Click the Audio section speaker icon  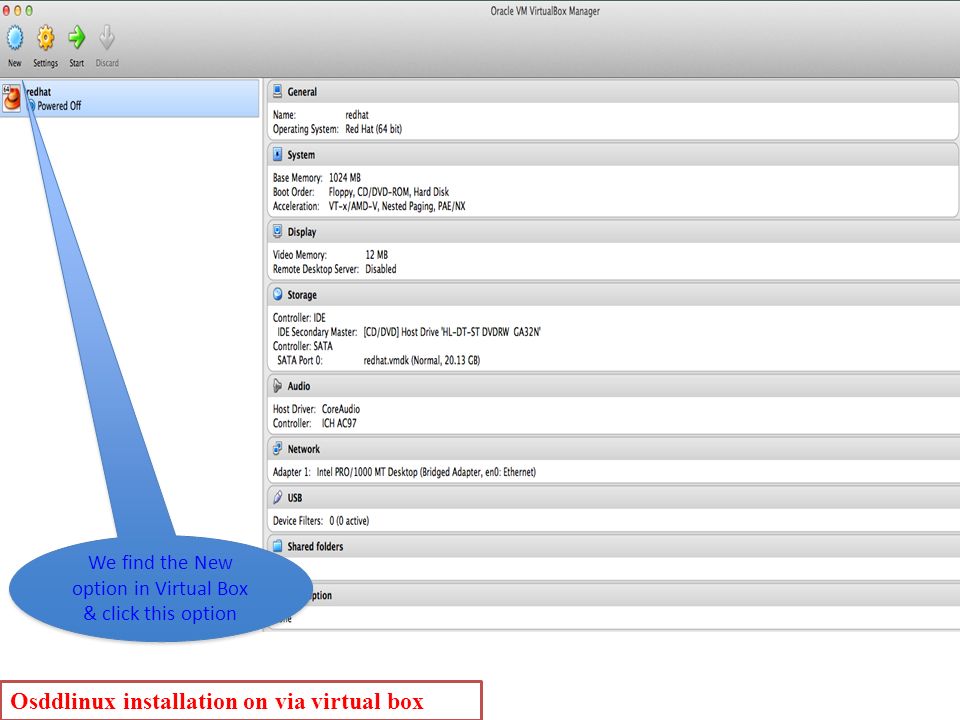(x=277, y=386)
